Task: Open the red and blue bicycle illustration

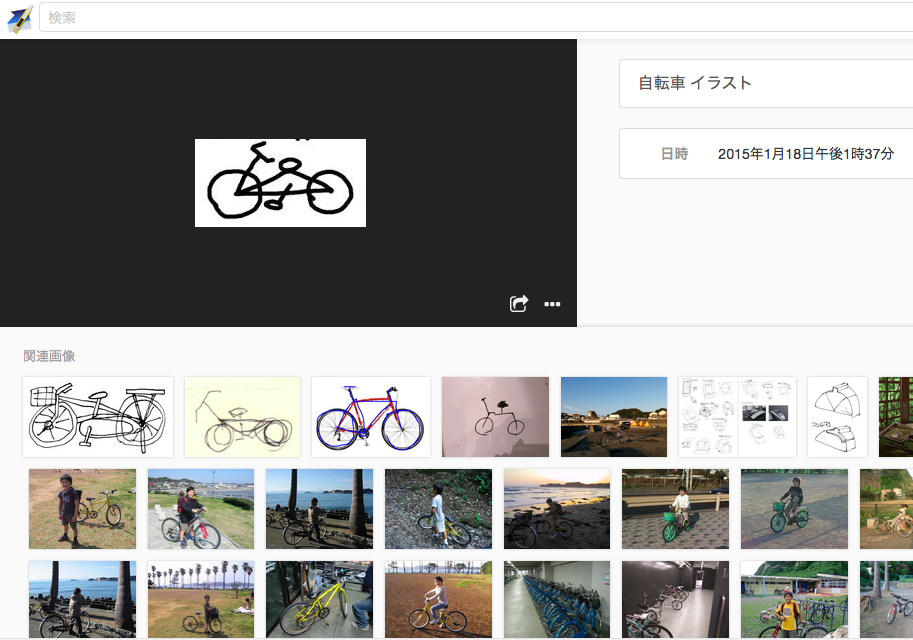Action: [x=371, y=417]
